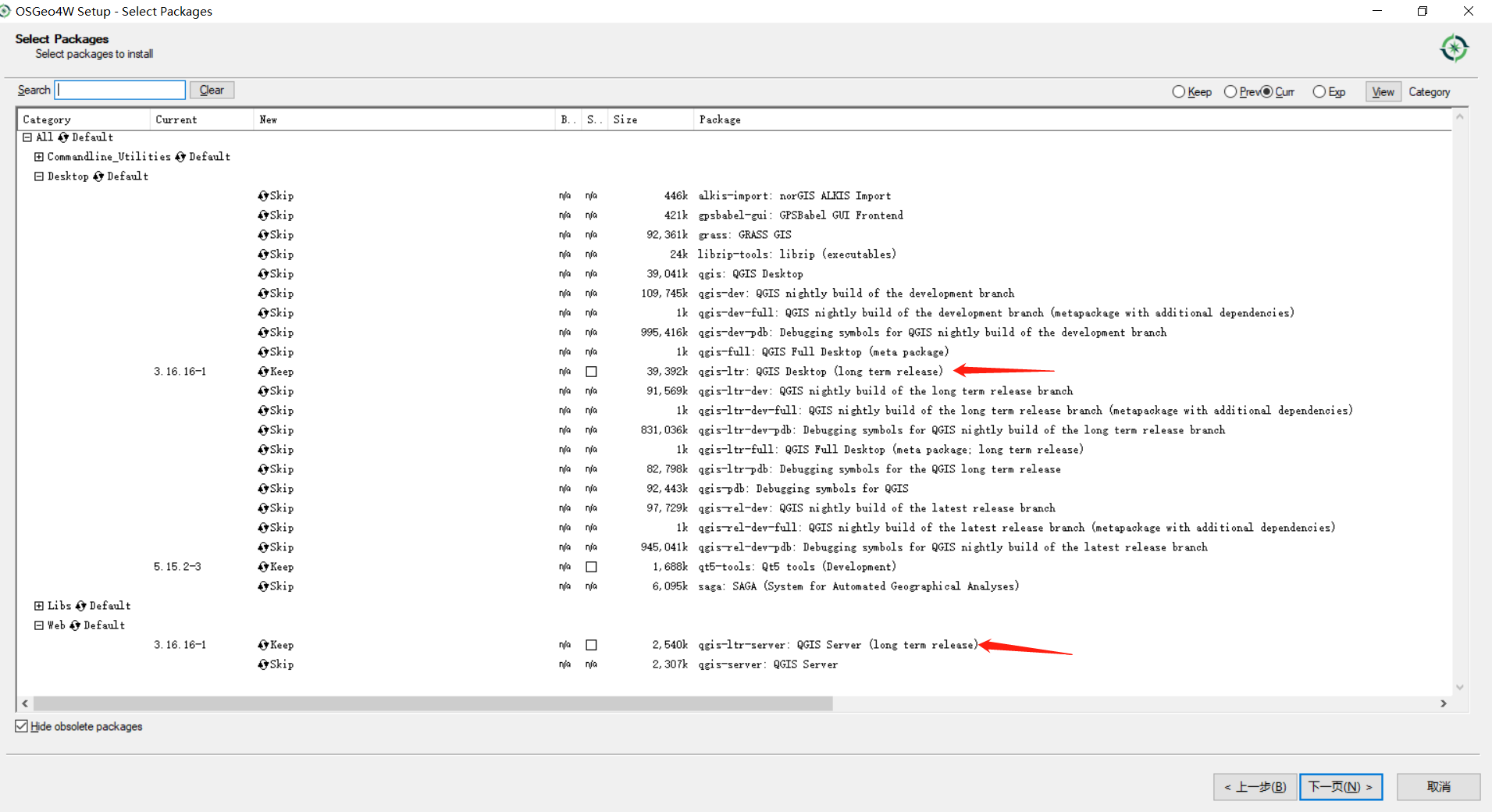Focus the Search input field
This screenshot has height=812, width=1492.
click(x=120, y=90)
